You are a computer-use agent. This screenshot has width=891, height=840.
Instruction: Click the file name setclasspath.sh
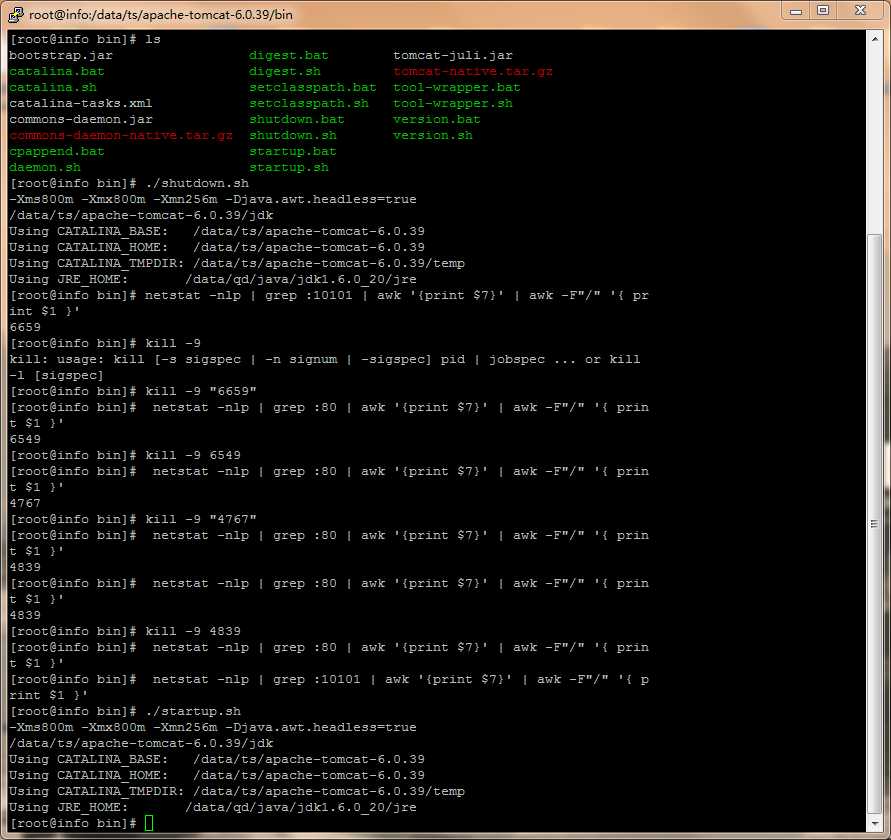(309, 103)
